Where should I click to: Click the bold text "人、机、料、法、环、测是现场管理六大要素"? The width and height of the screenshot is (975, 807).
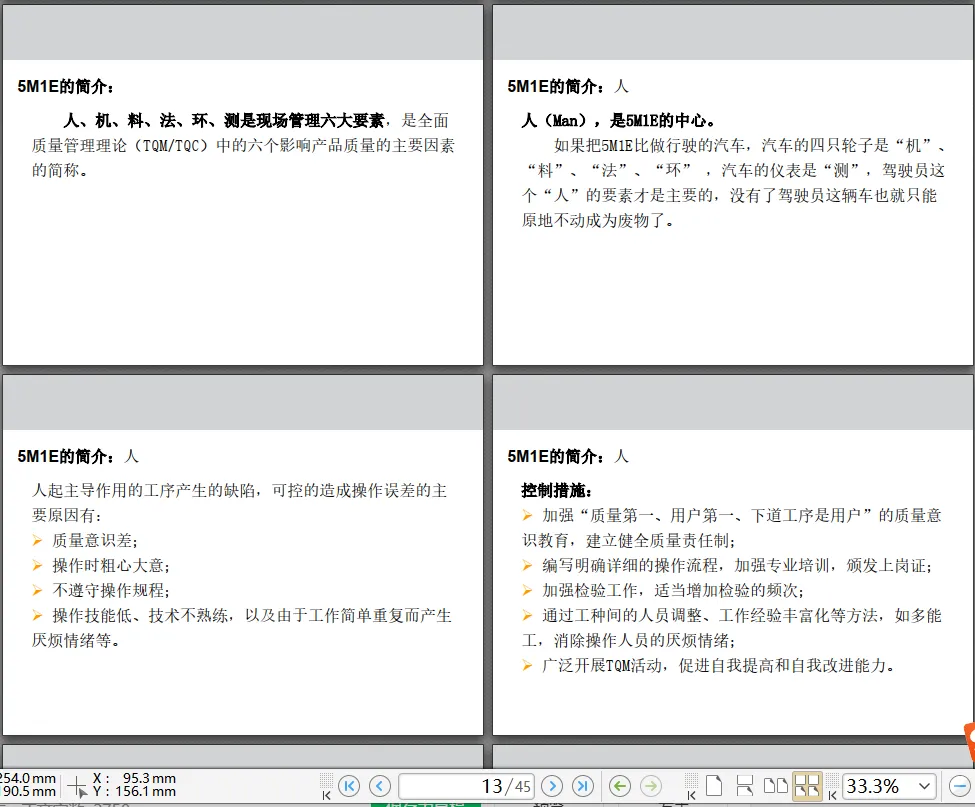tap(224, 120)
